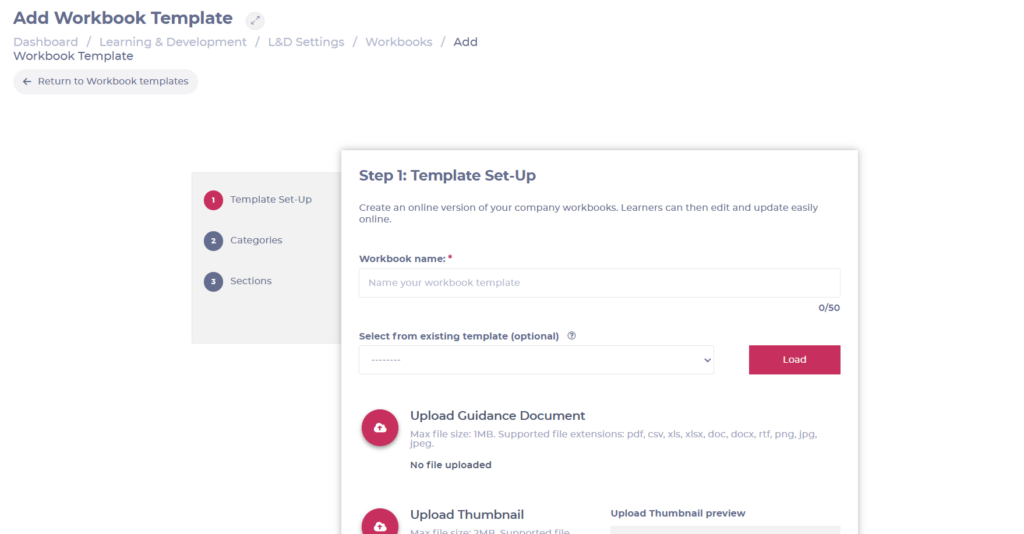Open Learning & Development breadcrumb link

tap(173, 42)
